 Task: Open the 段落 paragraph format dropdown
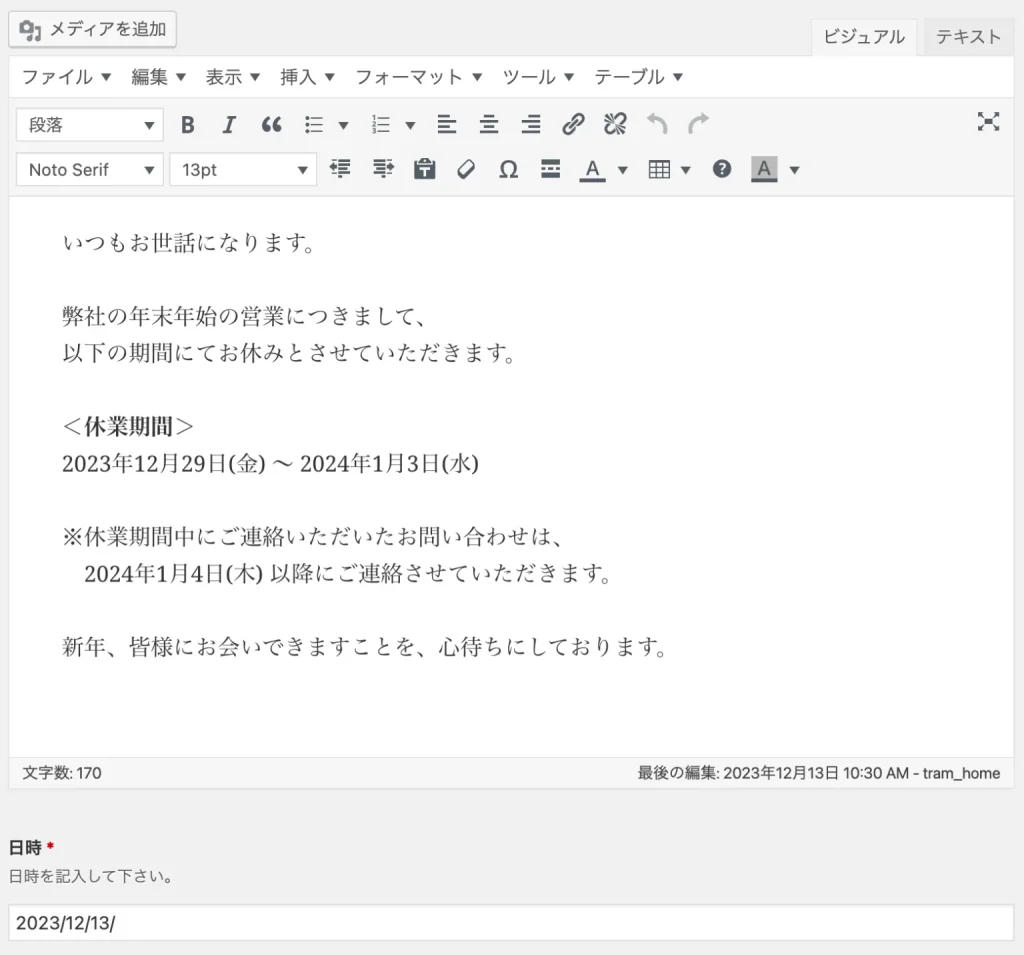(90, 125)
